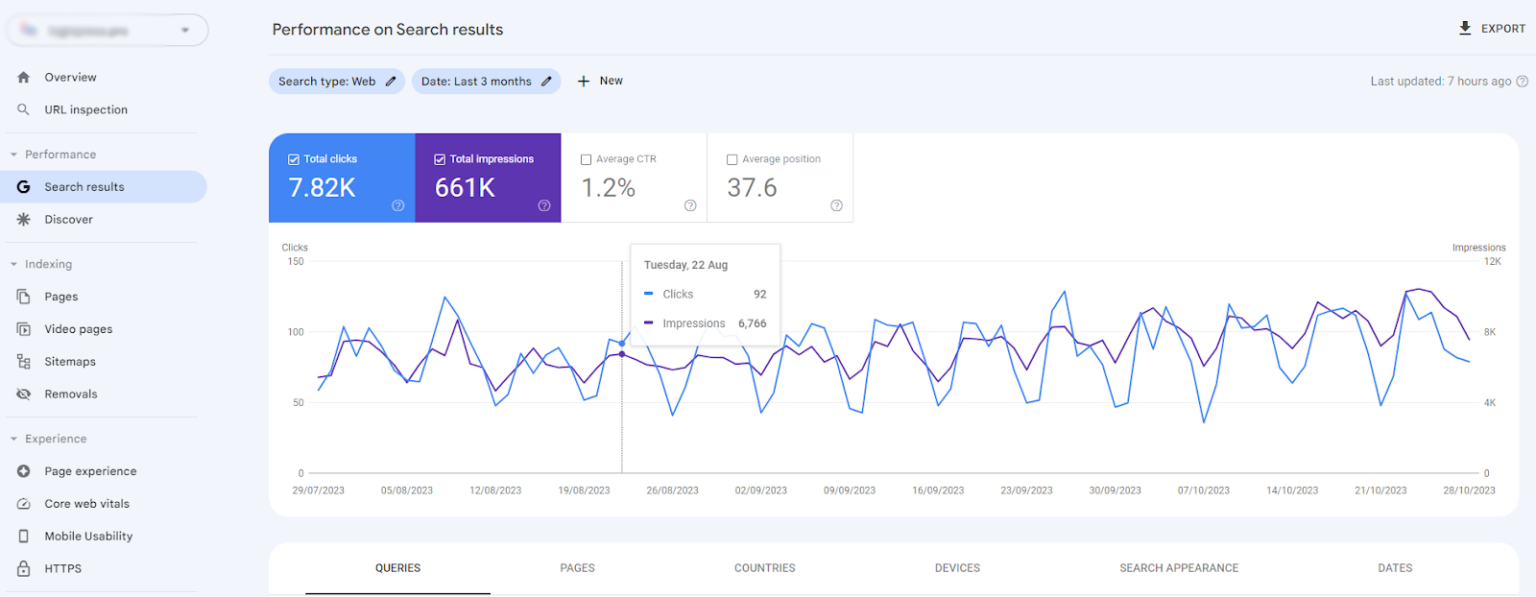Open the HTTPS report
The image size is (1536, 597).
pyautogui.click(x=62, y=568)
